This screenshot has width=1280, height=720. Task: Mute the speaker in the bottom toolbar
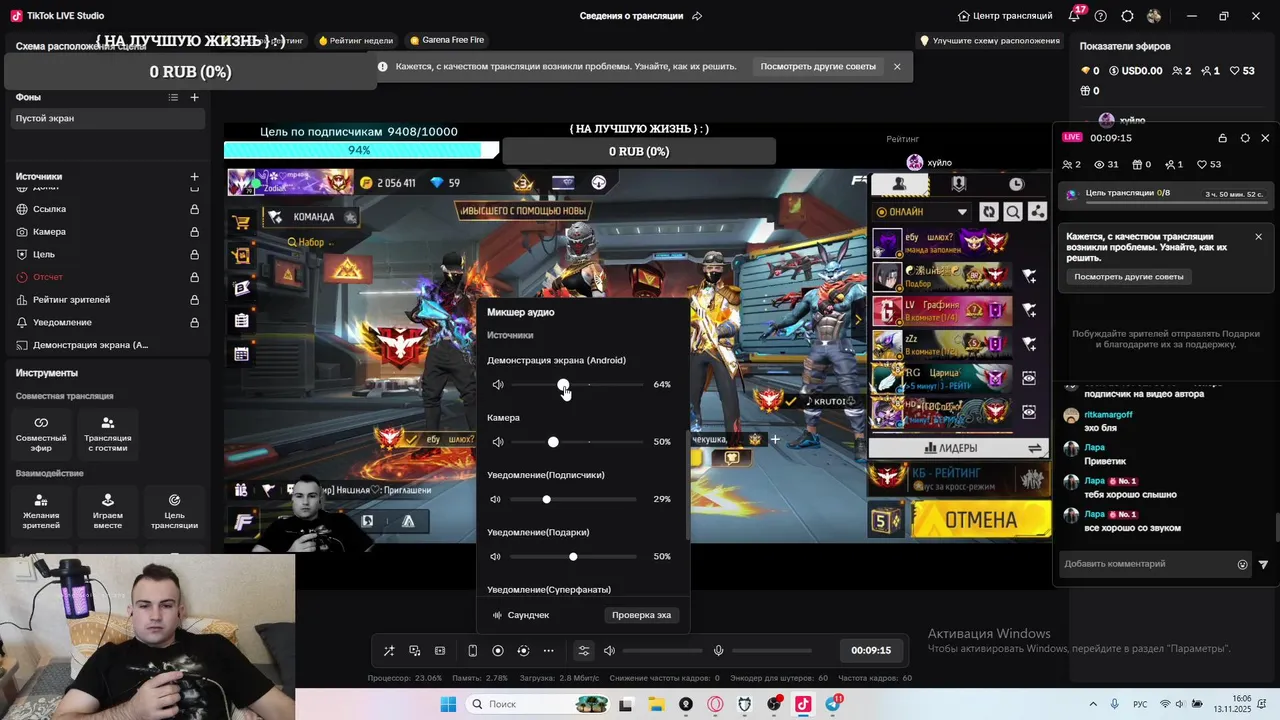[609, 651]
